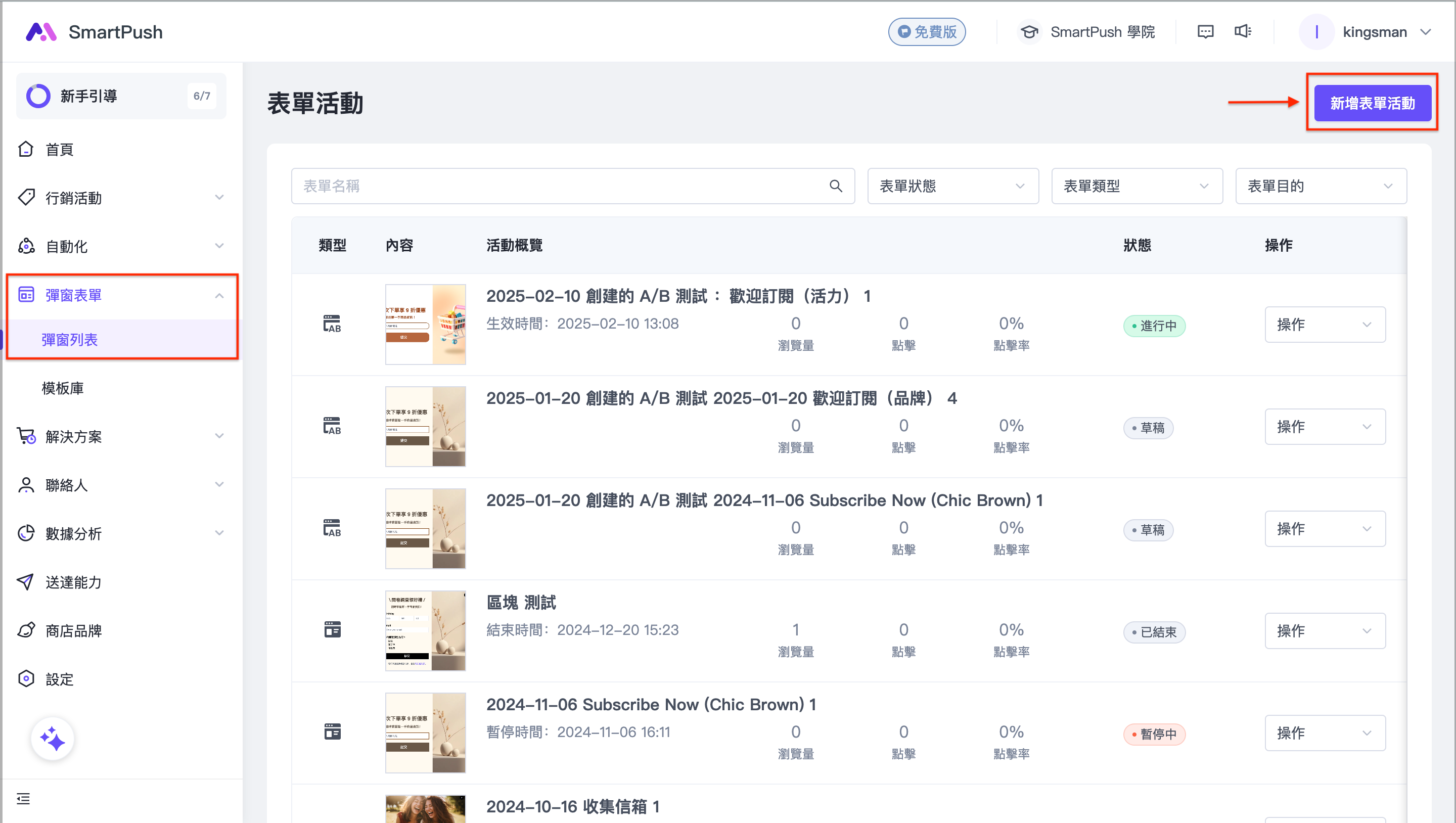Click the search magnifier in 表單名稱 field
The height and width of the screenshot is (823, 1456).
(x=835, y=186)
